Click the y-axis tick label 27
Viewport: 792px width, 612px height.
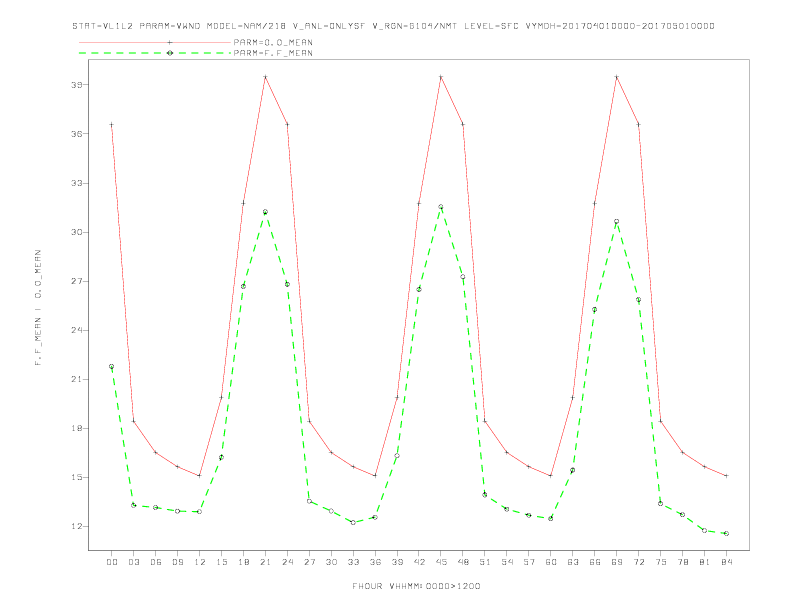click(77, 281)
